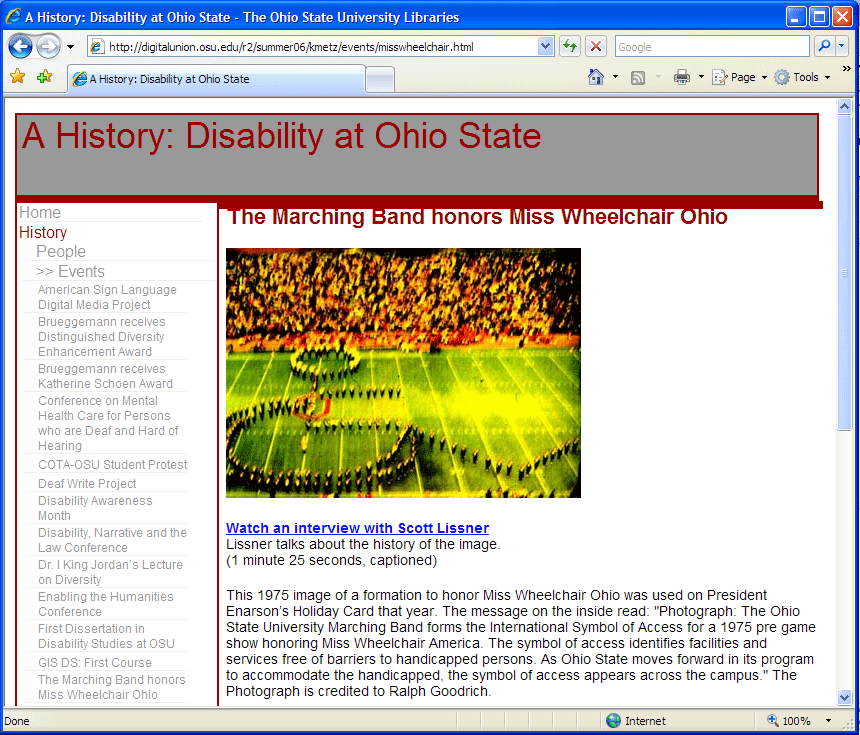860x735 pixels.
Task: Expand the toolbar overflow chevron
Action: pyautogui.click(x=847, y=69)
